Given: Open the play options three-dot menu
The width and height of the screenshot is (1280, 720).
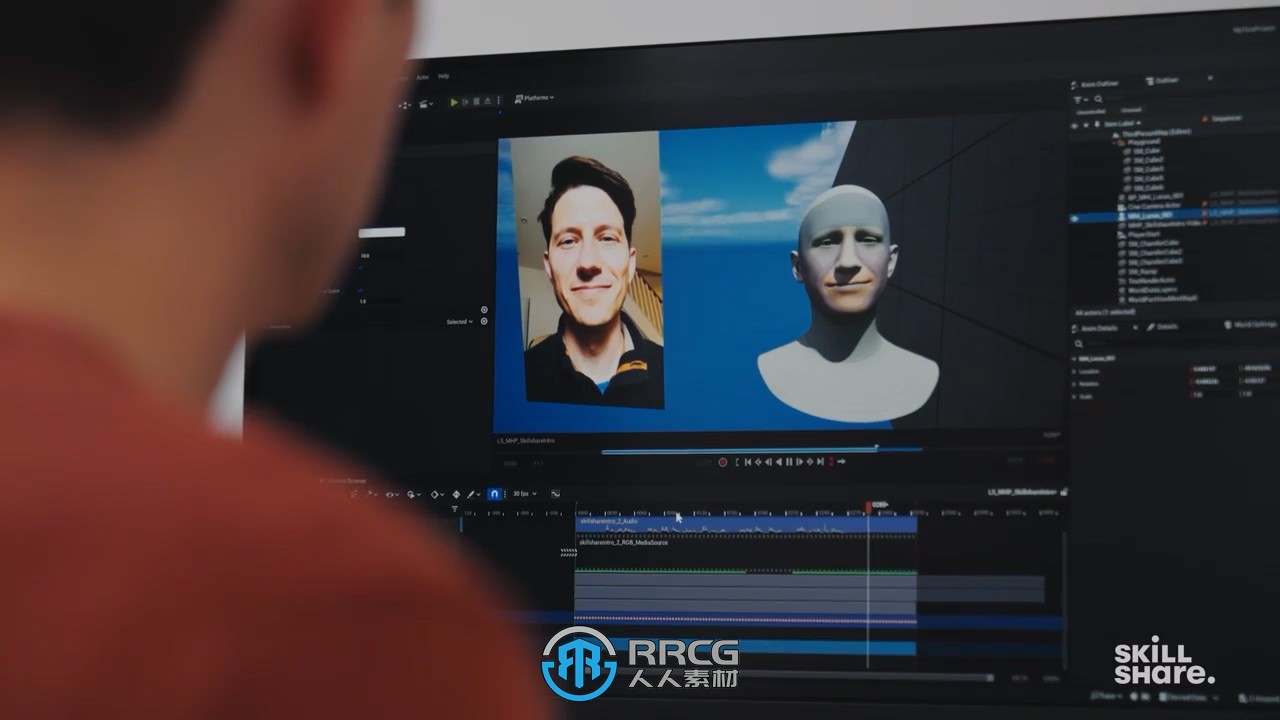Looking at the screenshot, I should (x=498, y=102).
